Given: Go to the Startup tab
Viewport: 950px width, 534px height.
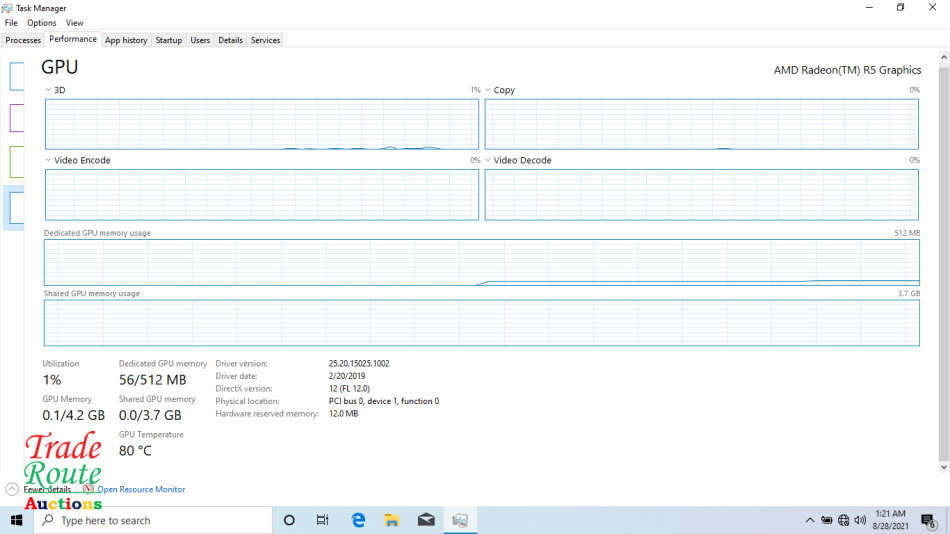Looking at the screenshot, I should pos(169,40).
